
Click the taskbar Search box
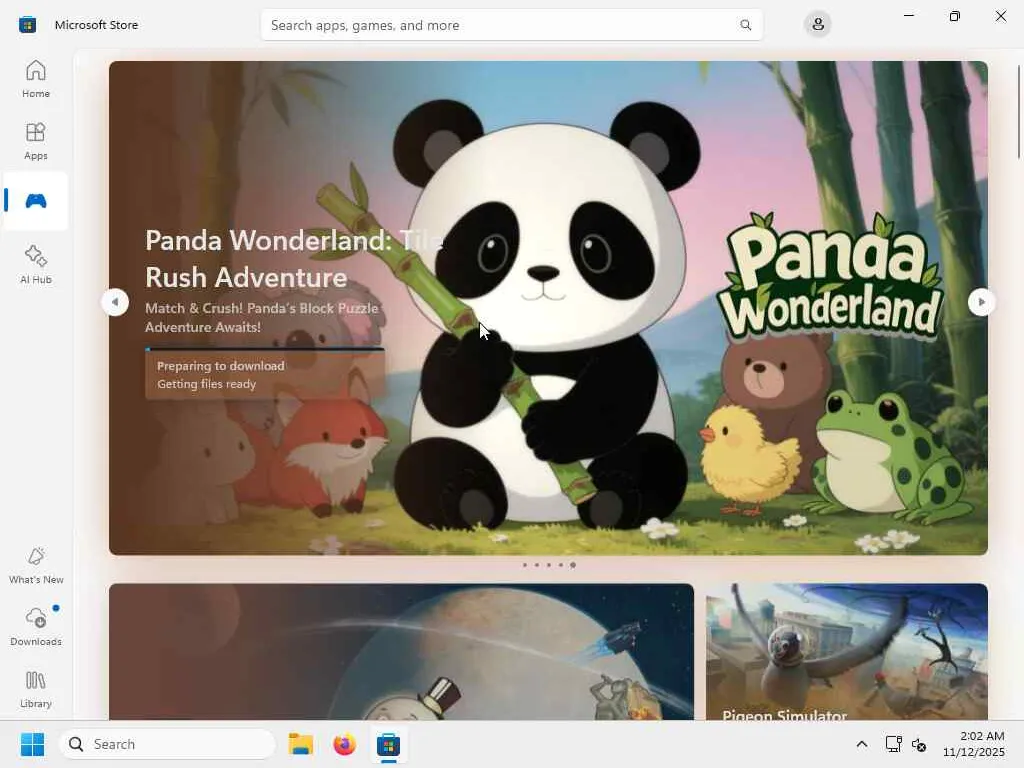[167, 744]
